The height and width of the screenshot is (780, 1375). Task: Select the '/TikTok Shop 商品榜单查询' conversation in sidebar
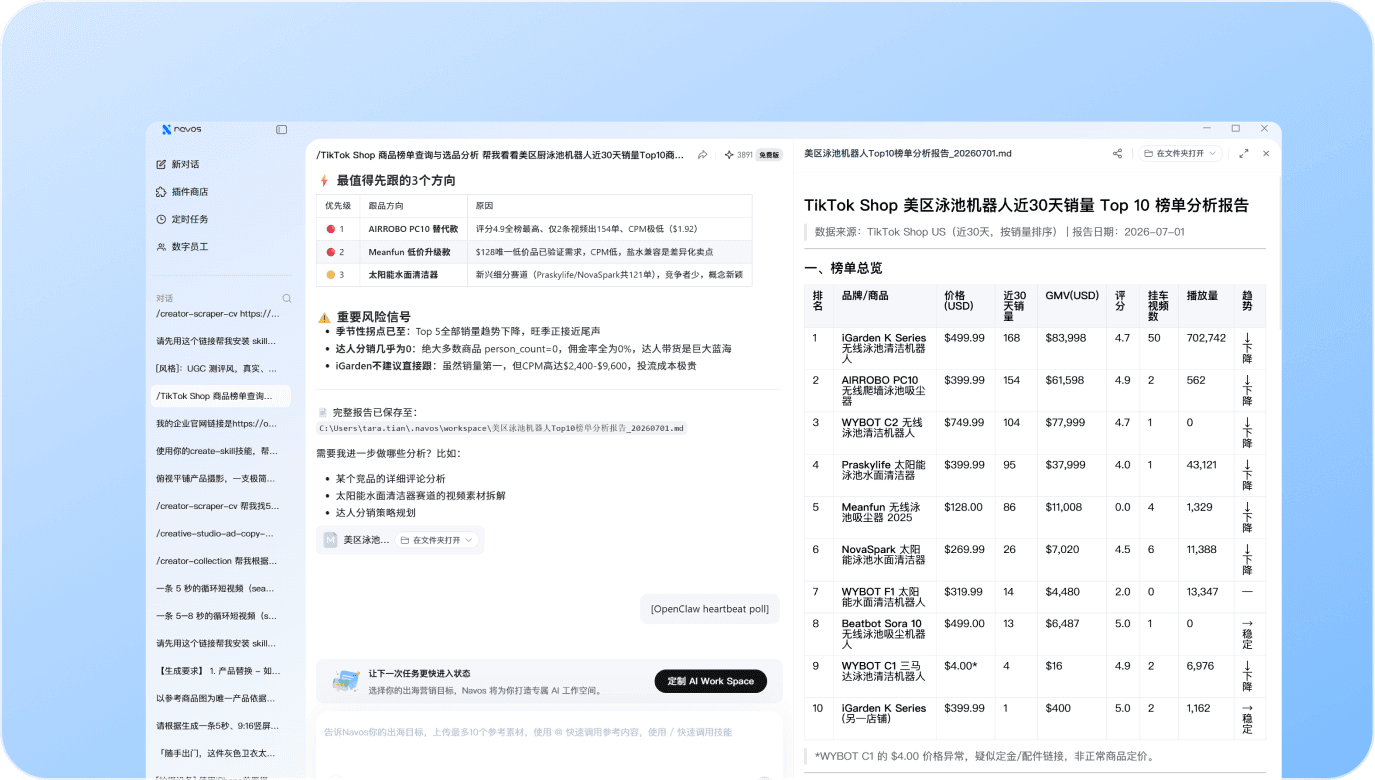pos(220,396)
